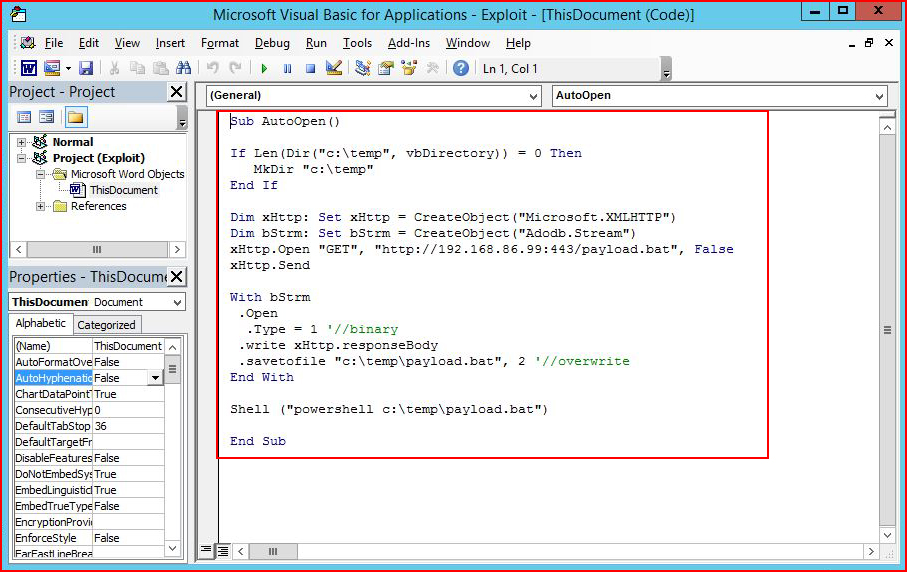Click the Save floppy disk icon

(x=86, y=68)
